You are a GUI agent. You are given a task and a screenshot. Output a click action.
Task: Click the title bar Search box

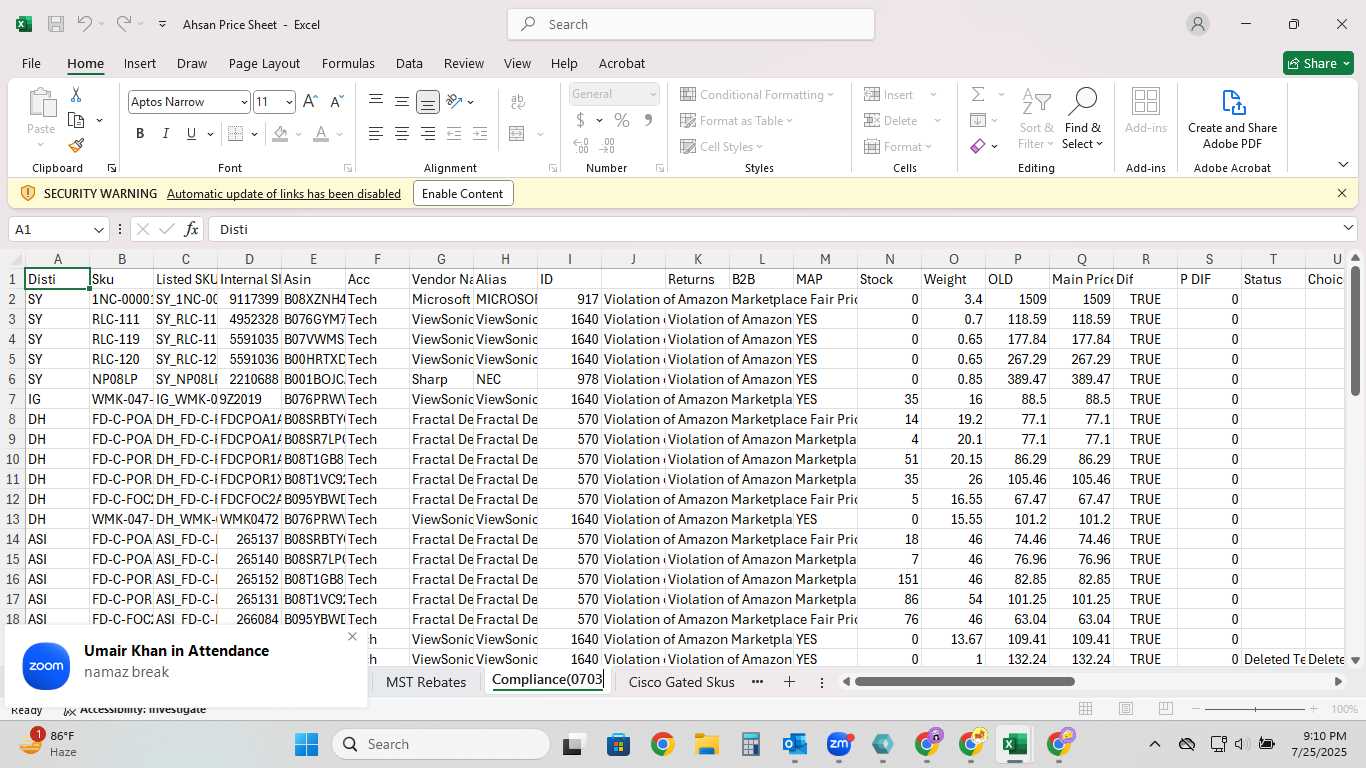point(691,24)
